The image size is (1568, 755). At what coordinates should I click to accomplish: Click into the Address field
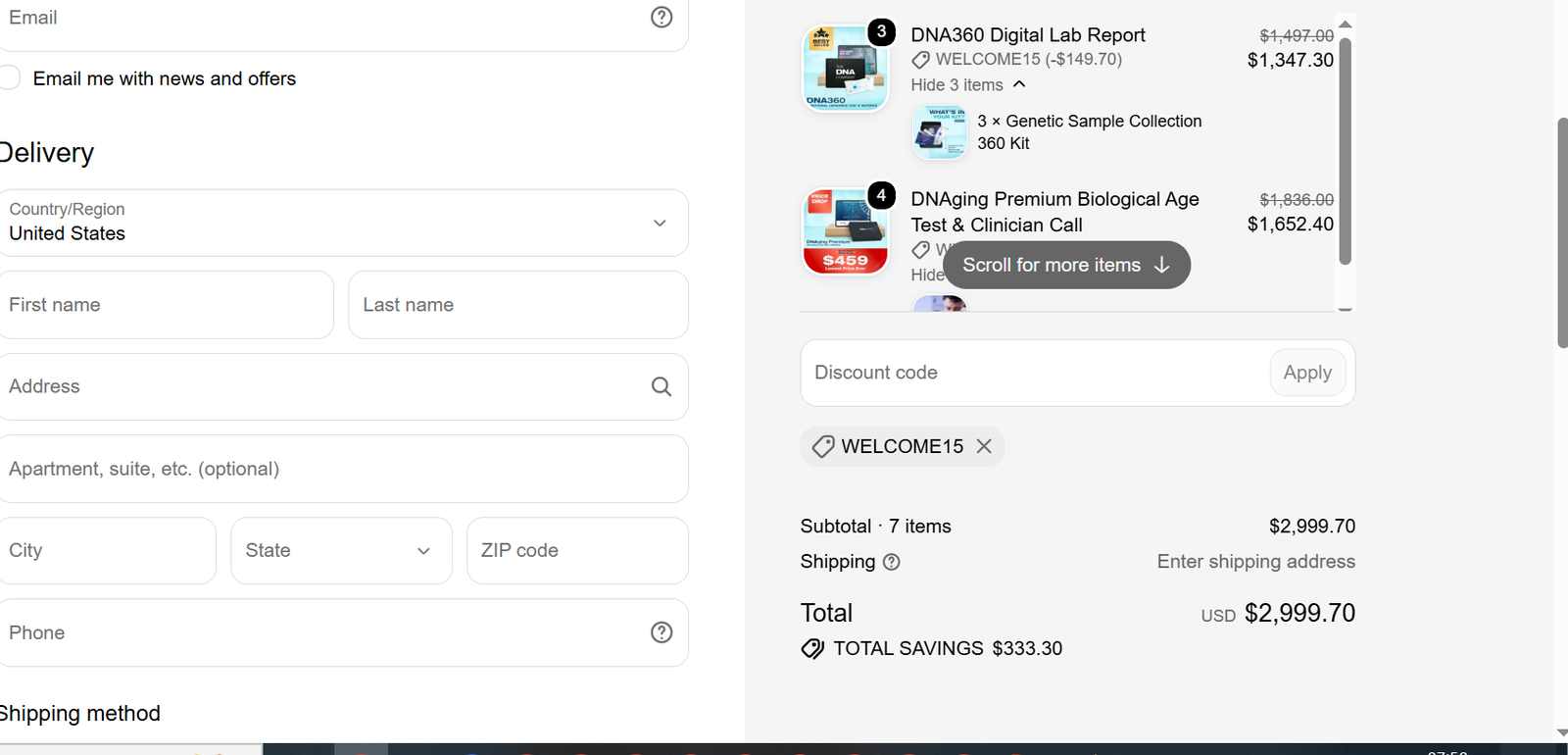pyautogui.click(x=344, y=386)
